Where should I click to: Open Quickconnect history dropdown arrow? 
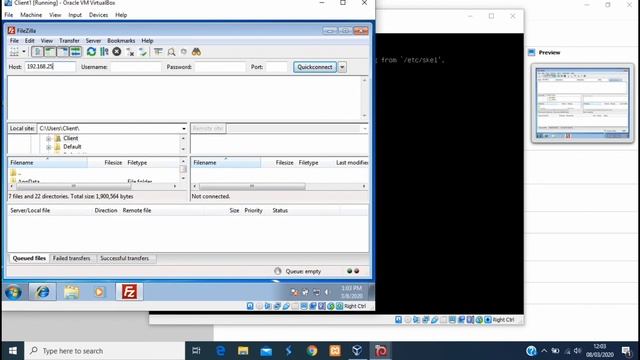click(342, 67)
